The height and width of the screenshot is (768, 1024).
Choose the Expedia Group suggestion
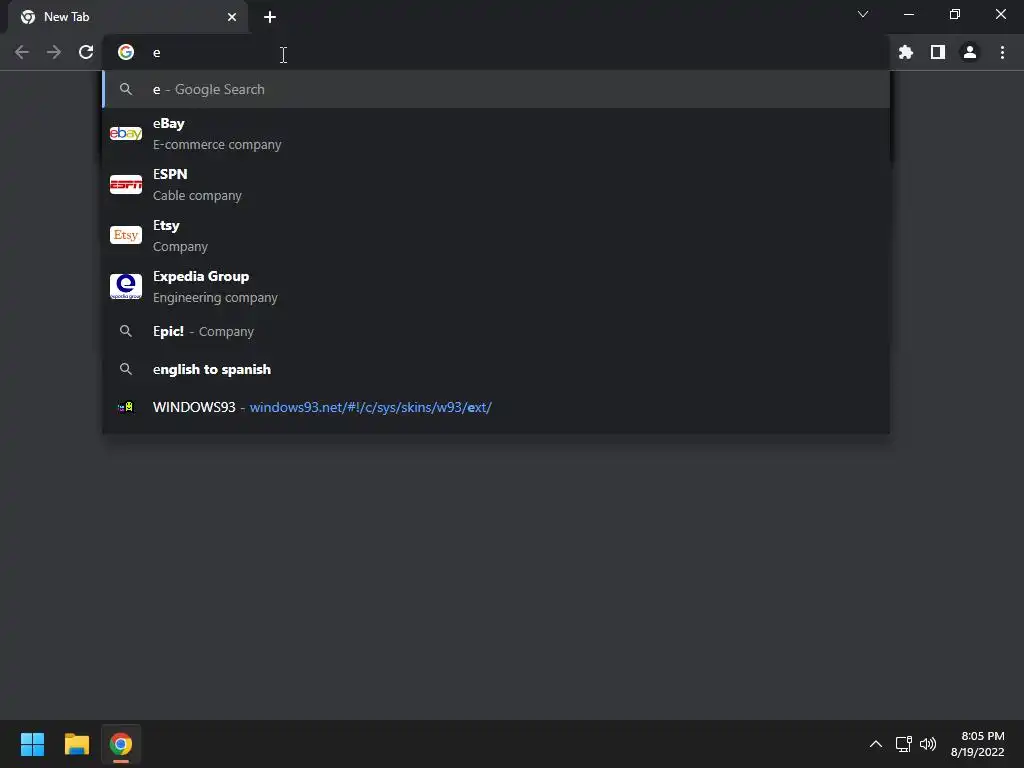496,286
